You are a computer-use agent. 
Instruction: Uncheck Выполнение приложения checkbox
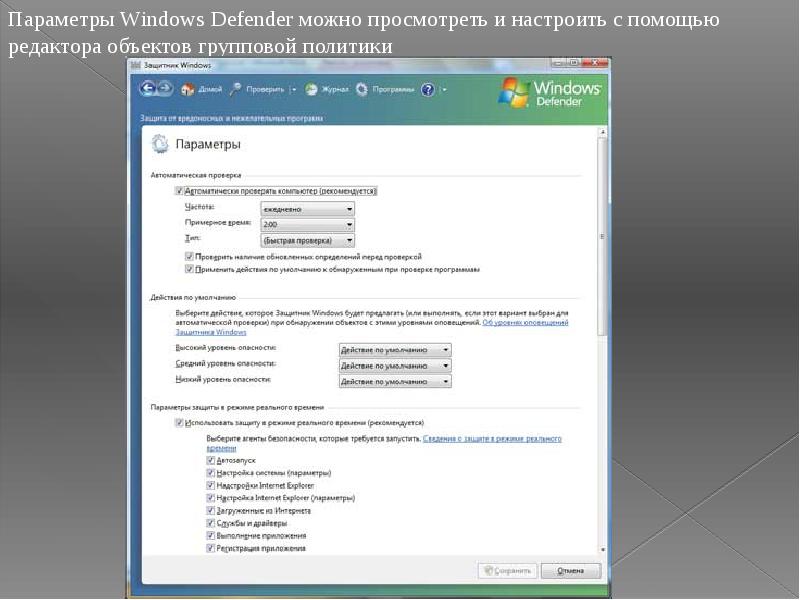[210, 536]
